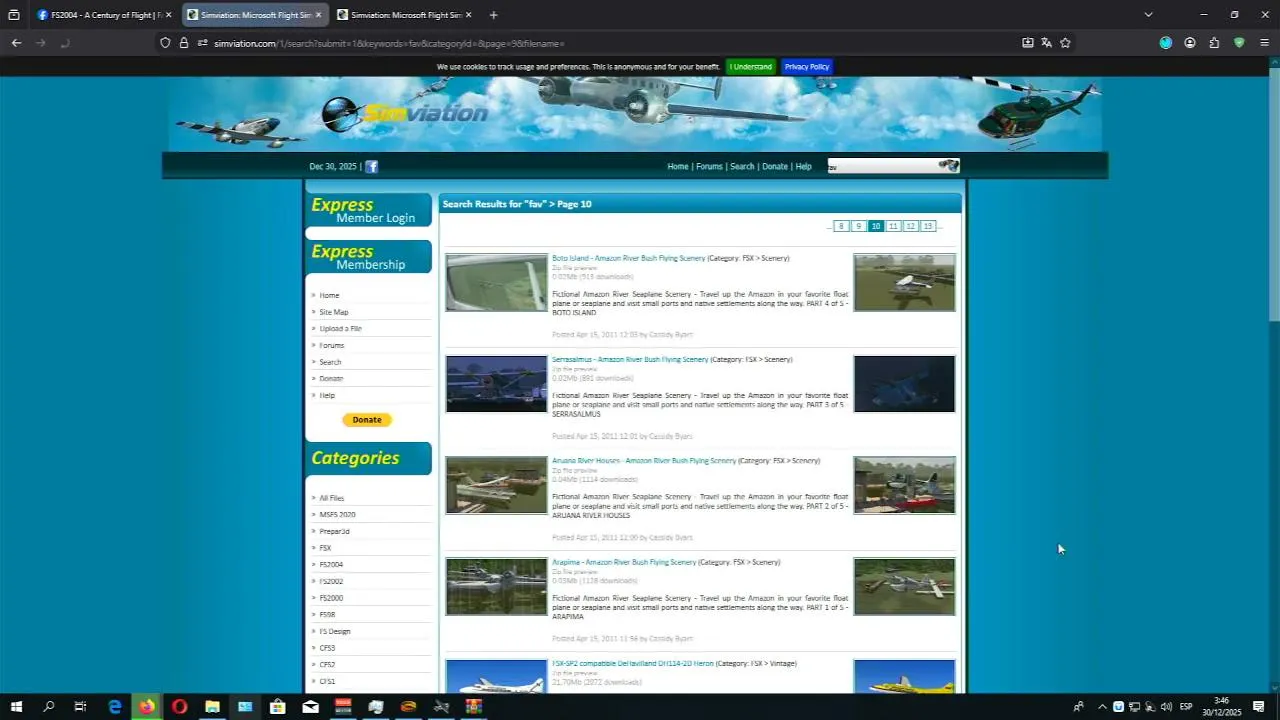Bookmark this page with the star icon

pyautogui.click(x=1065, y=43)
